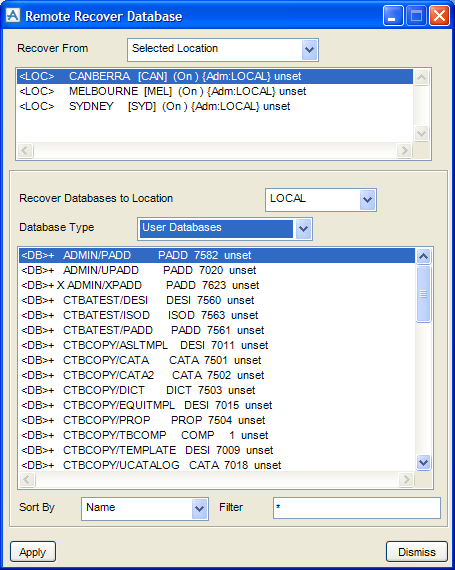Click the database list vertical scrollbar thumb
Image resolution: width=455 pixels, height=570 pixels.
point(423,294)
